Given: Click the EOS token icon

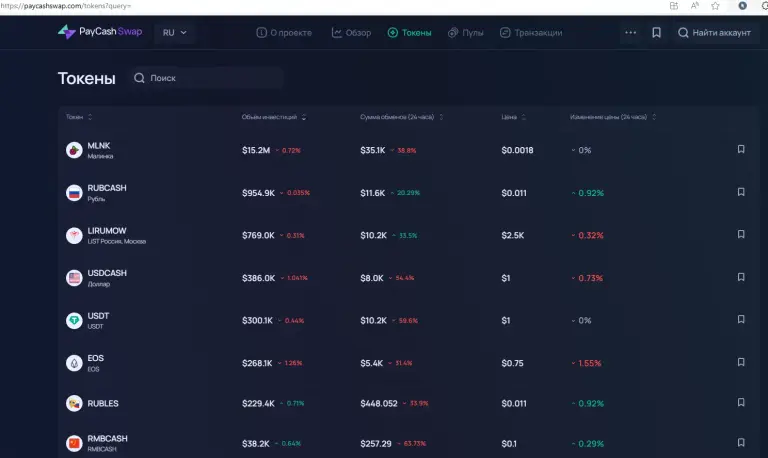Looking at the screenshot, I should coord(74,363).
